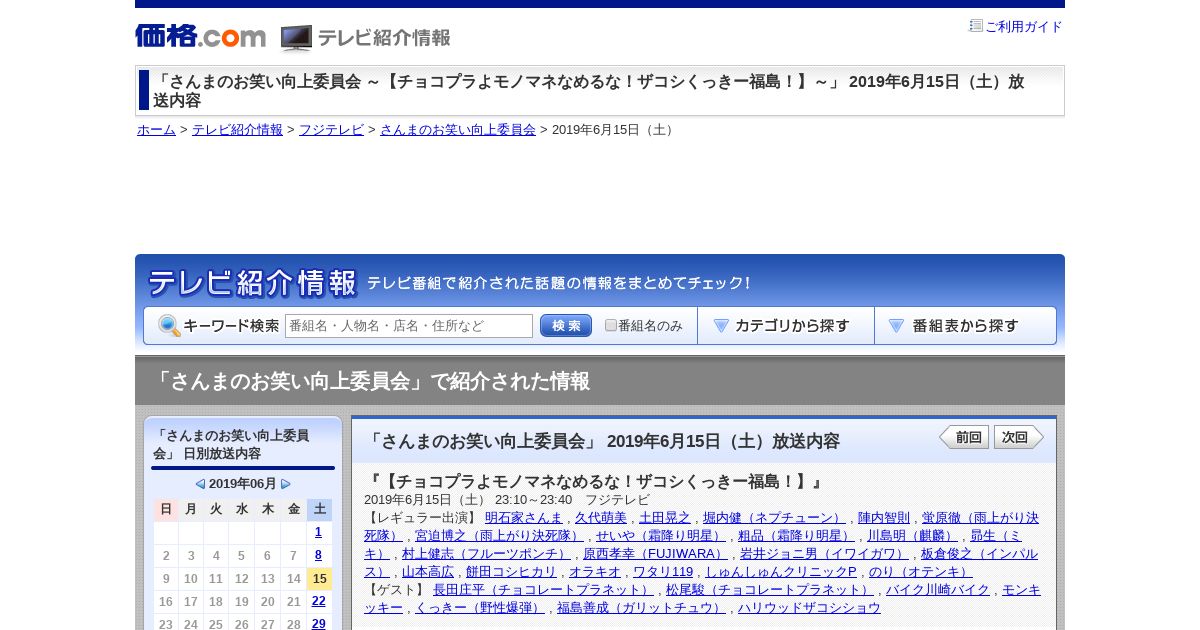Image resolution: width=1200 pixels, height=630 pixels.
Task: Open 村上健志（フルーツポンチ） link
Action: click(x=486, y=553)
